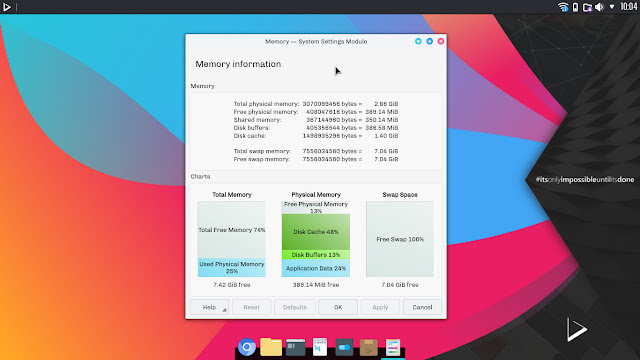Click the 'Total swap memory:' label

262,151
